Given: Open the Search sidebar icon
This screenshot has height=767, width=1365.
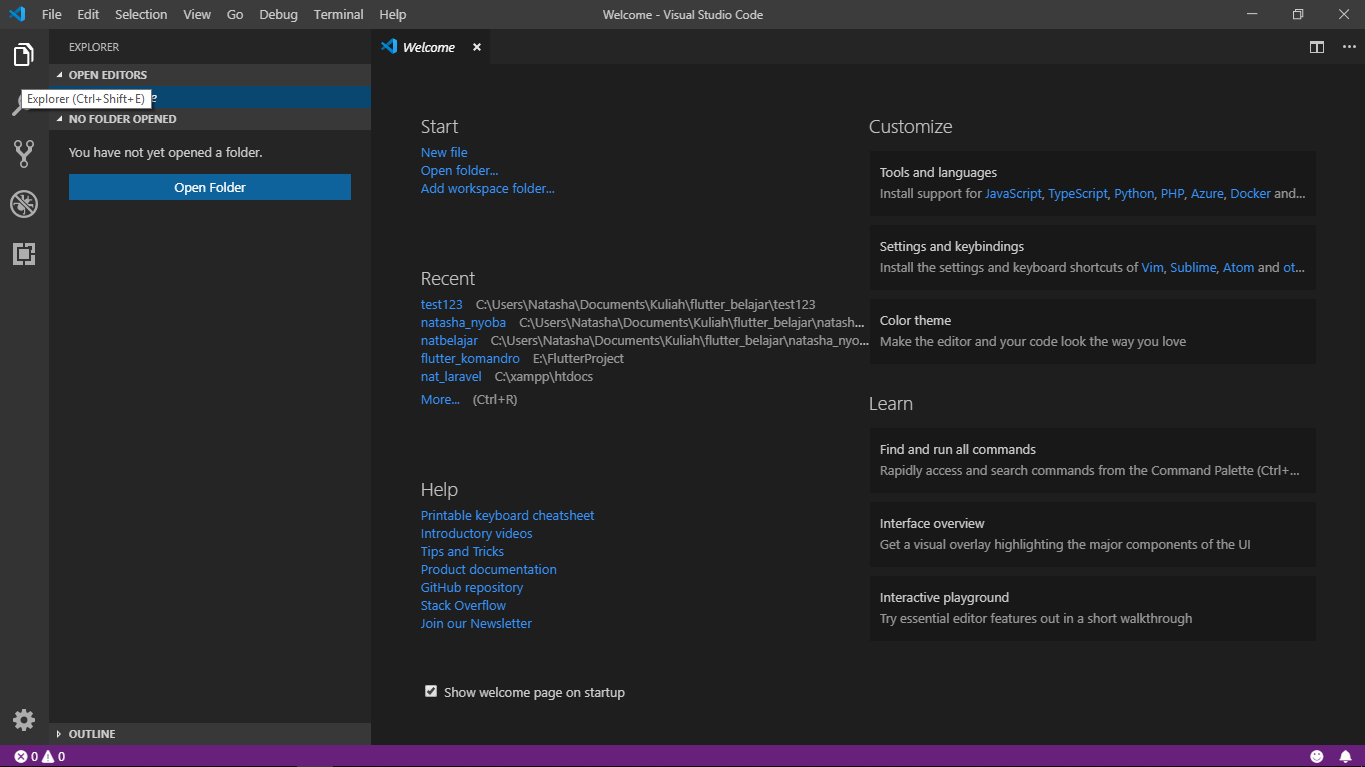Looking at the screenshot, I should tap(23, 103).
